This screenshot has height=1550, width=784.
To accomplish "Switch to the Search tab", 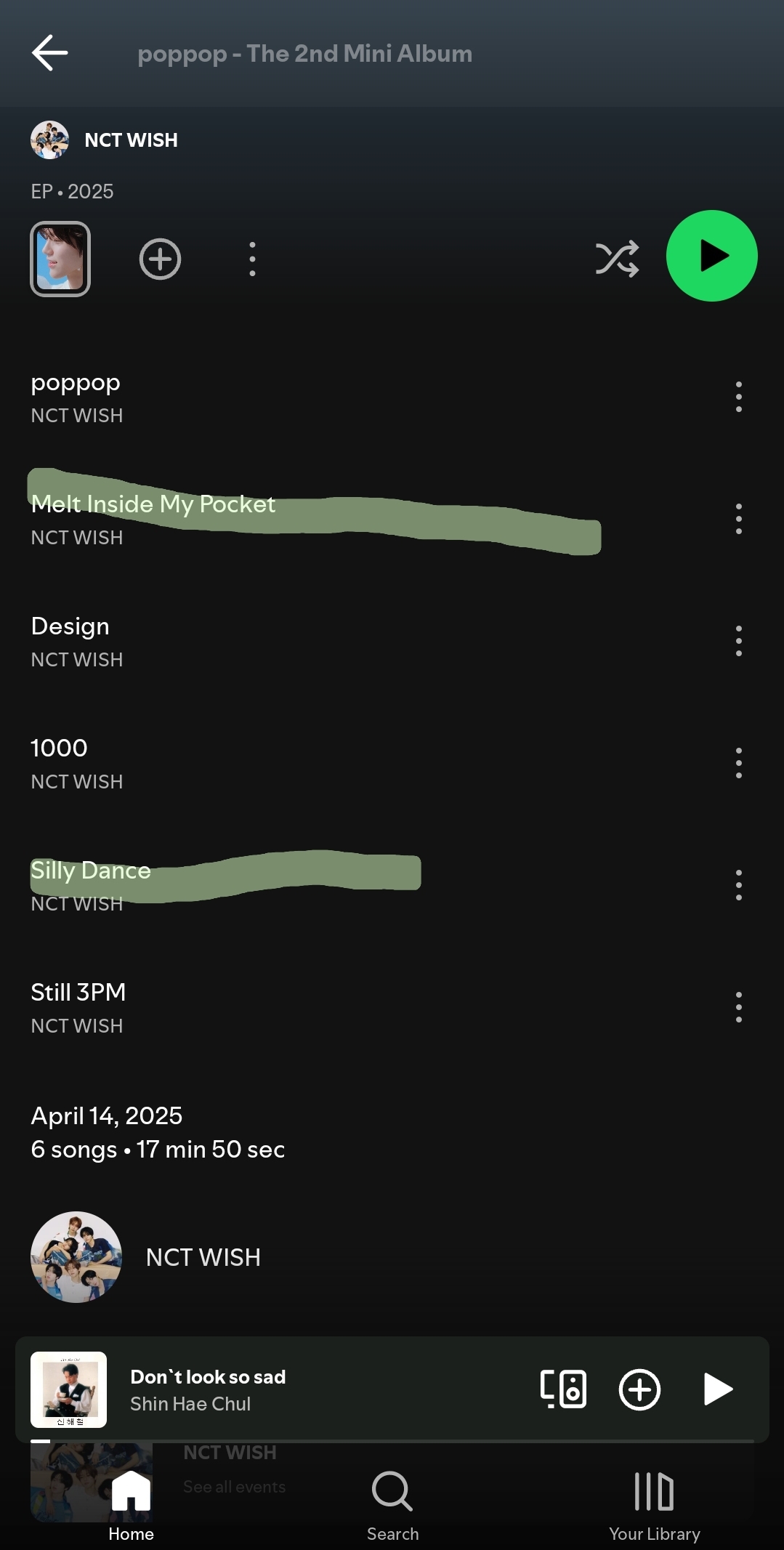I will point(392,1506).
